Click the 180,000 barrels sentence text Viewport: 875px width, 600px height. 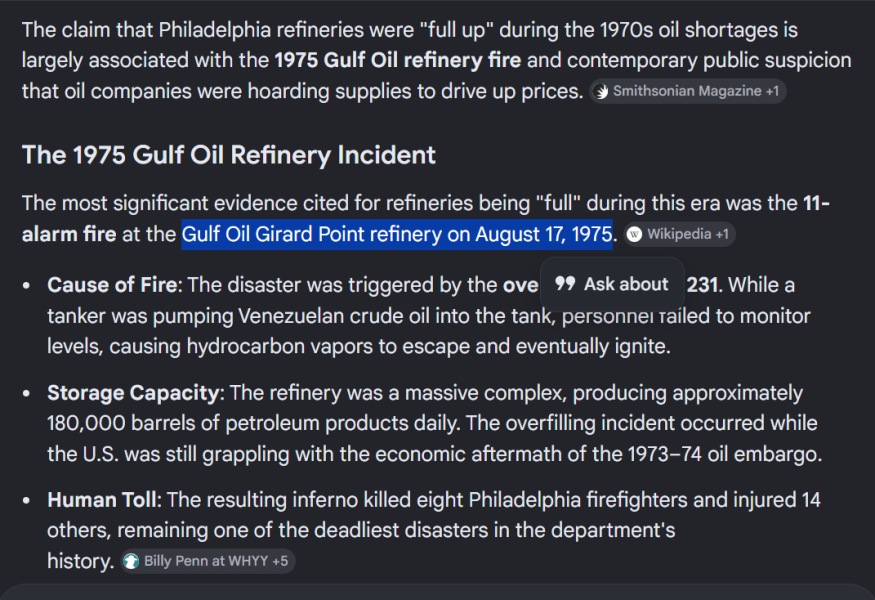pyautogui.click(x=253, y=423)
